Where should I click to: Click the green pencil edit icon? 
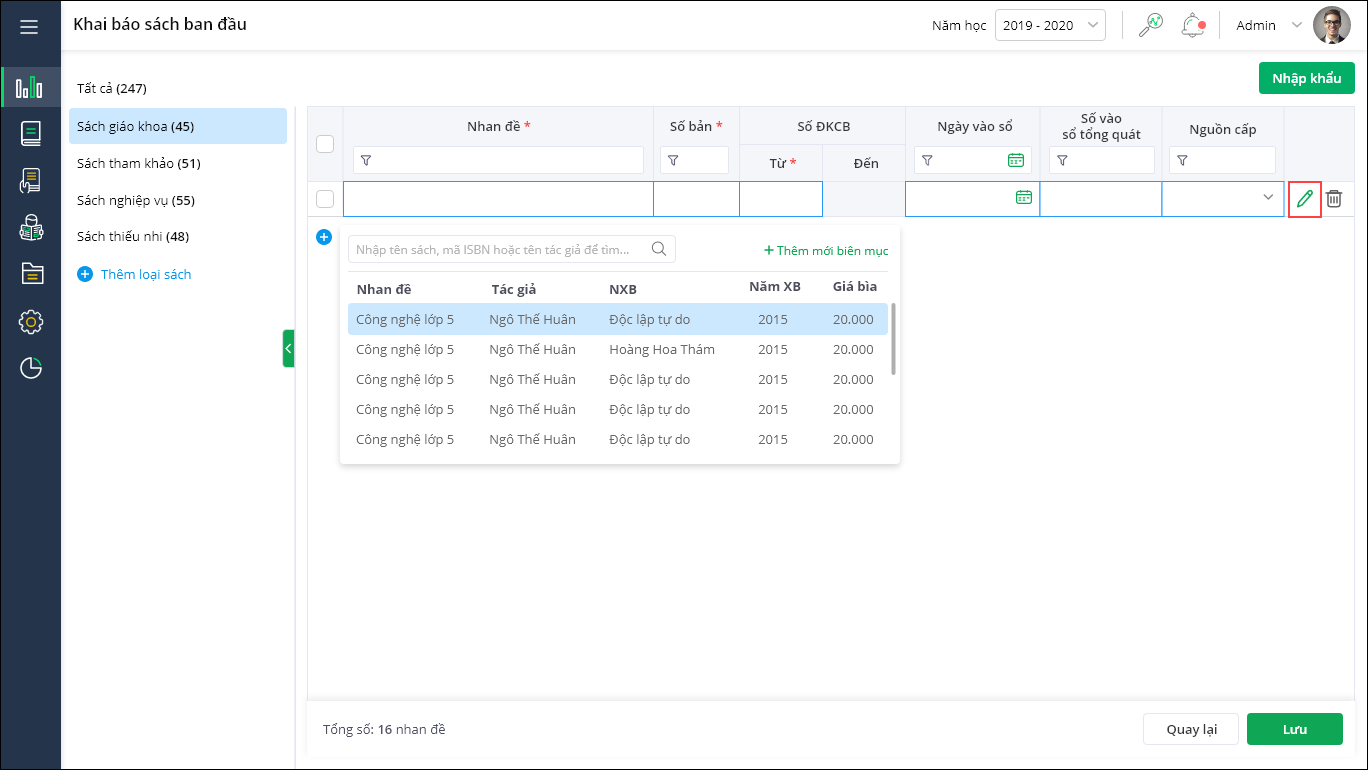pyautogui.click(x=1304, y=199)
